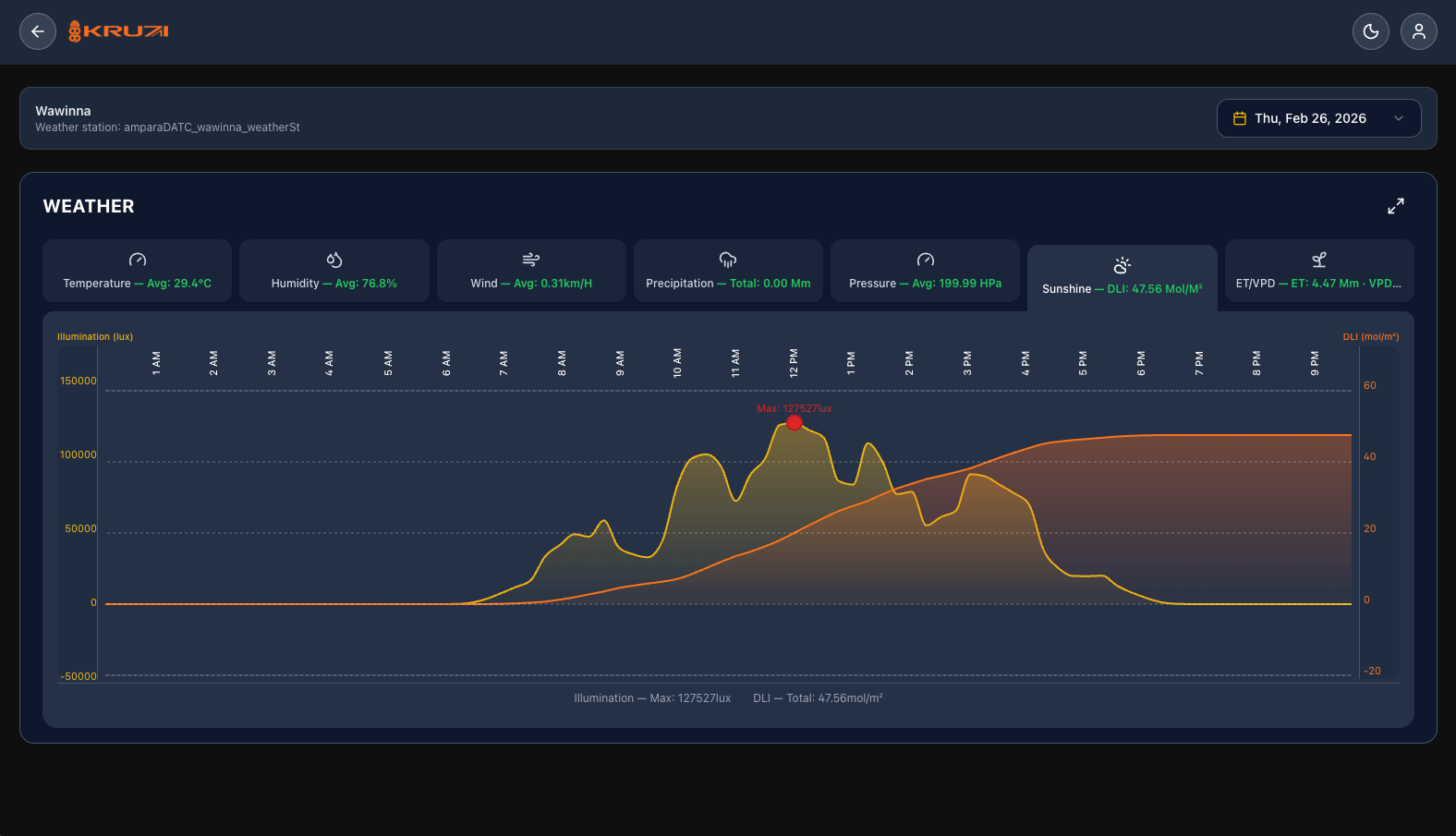Viewport: 1456px width, 836px height.
Task: Select the Wind tab icon
Action: tap(530, 260)
